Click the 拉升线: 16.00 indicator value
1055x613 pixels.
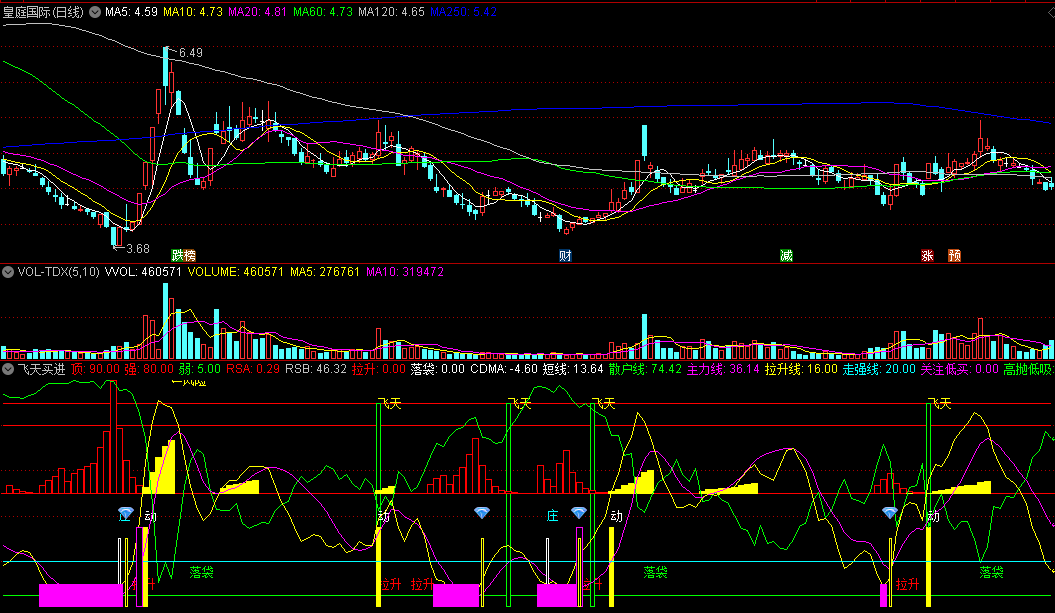tap(801, 369)
